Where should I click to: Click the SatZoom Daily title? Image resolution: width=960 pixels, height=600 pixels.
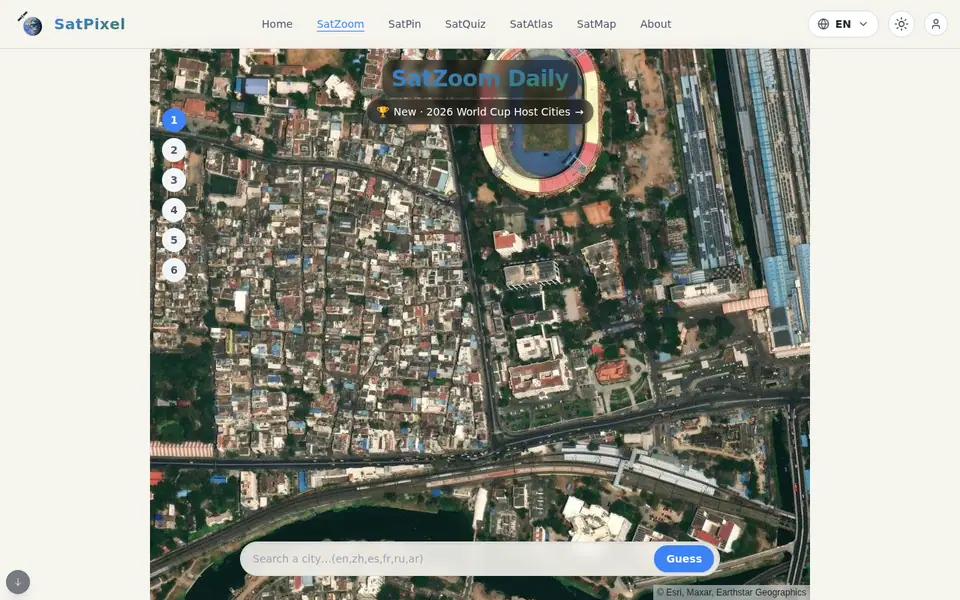pos(480,78)
